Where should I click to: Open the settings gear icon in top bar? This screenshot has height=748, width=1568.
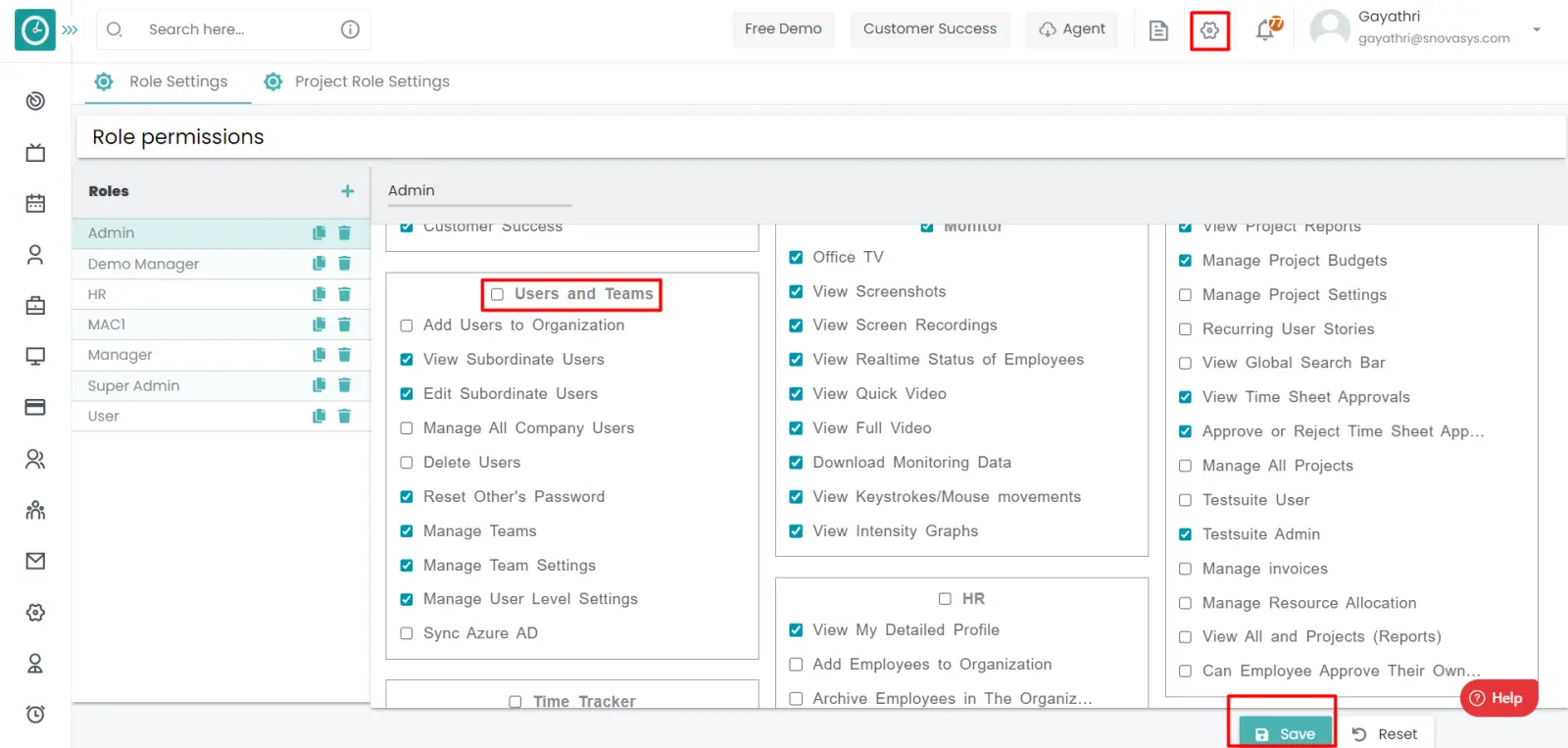click(x=1209, y=30)
